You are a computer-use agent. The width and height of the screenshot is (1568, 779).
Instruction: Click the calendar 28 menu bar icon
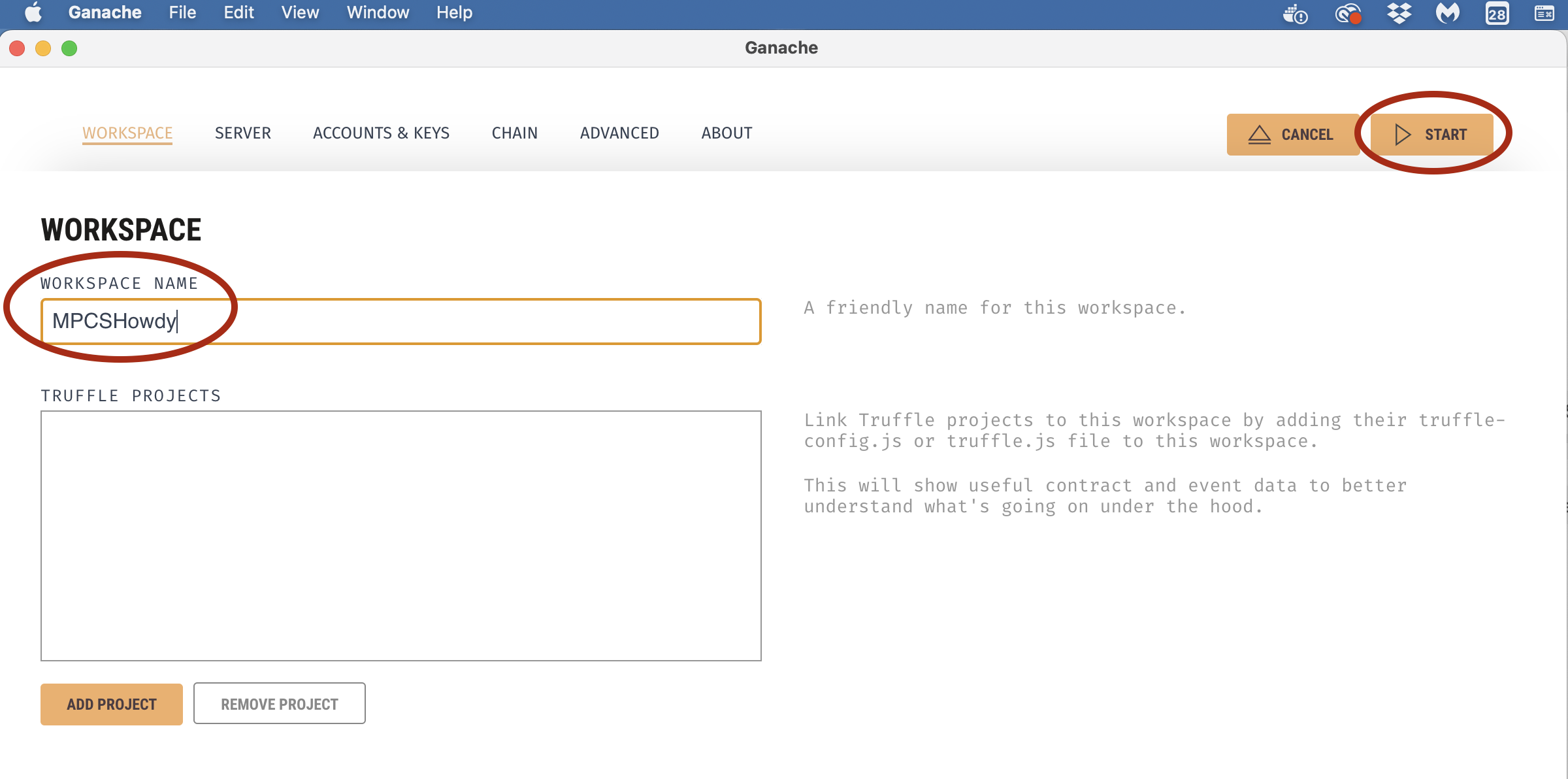(x=1497, y=13)
